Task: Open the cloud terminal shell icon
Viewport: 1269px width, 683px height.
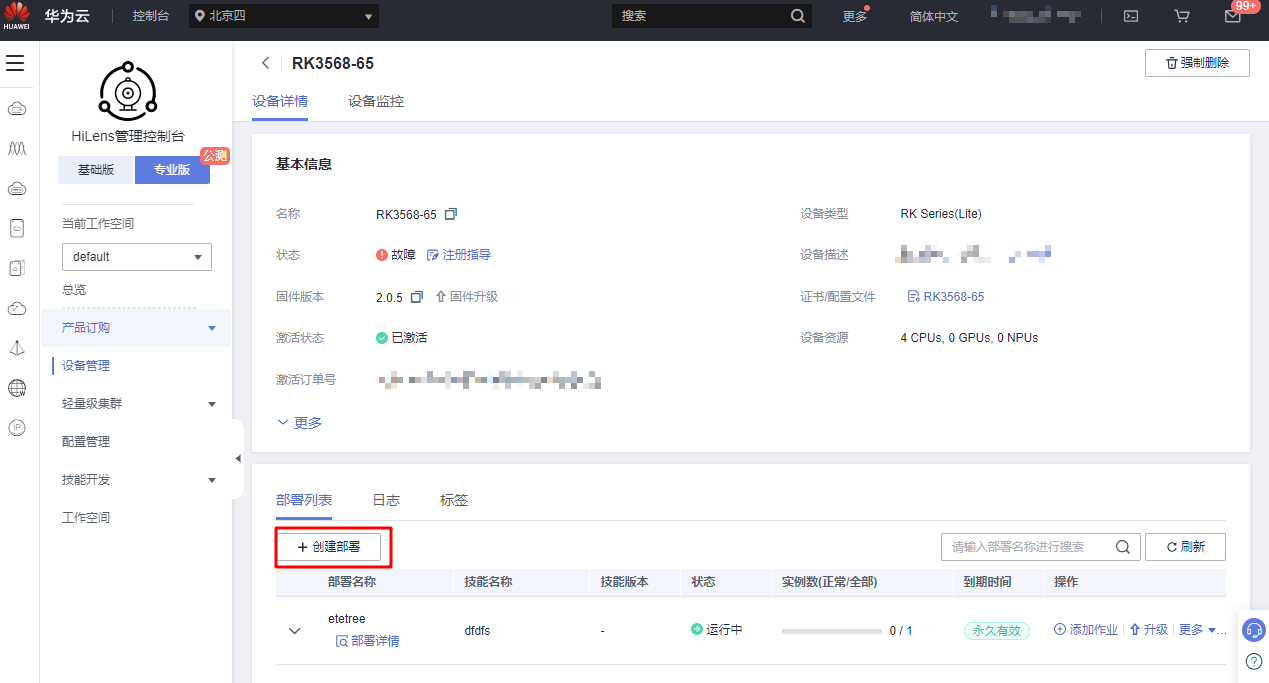Action: coord(1131,16)
